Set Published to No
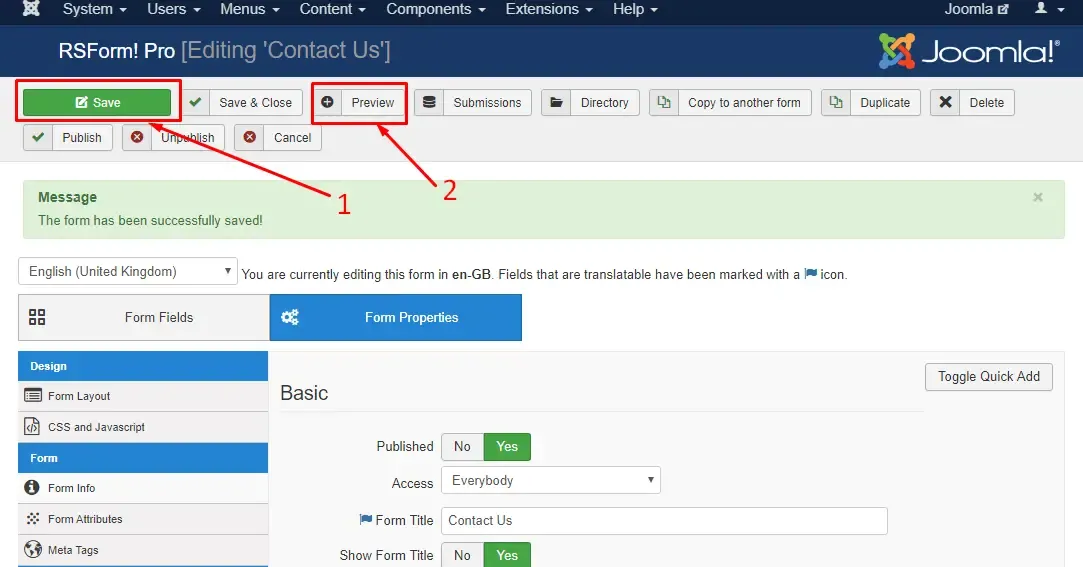Image resolution: width=1083 pixels, height=567 pixels. point(462,446)
